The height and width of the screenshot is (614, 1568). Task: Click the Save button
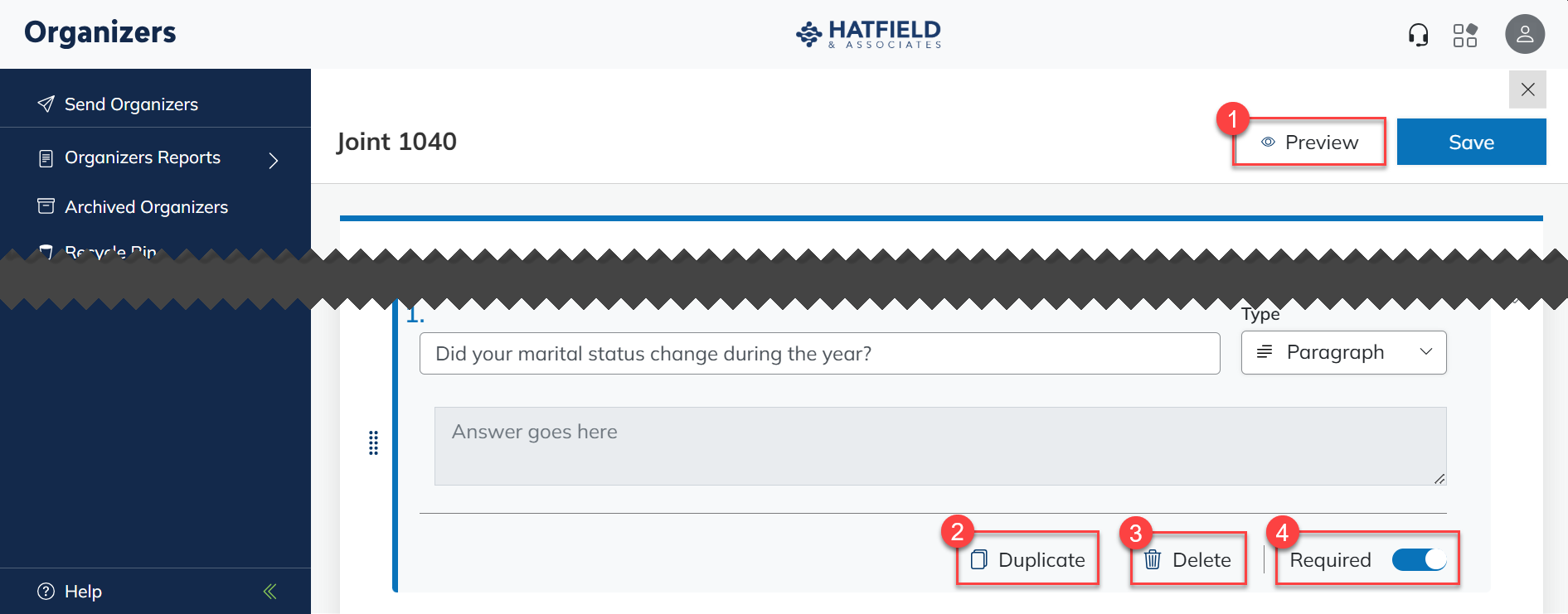1471,142
